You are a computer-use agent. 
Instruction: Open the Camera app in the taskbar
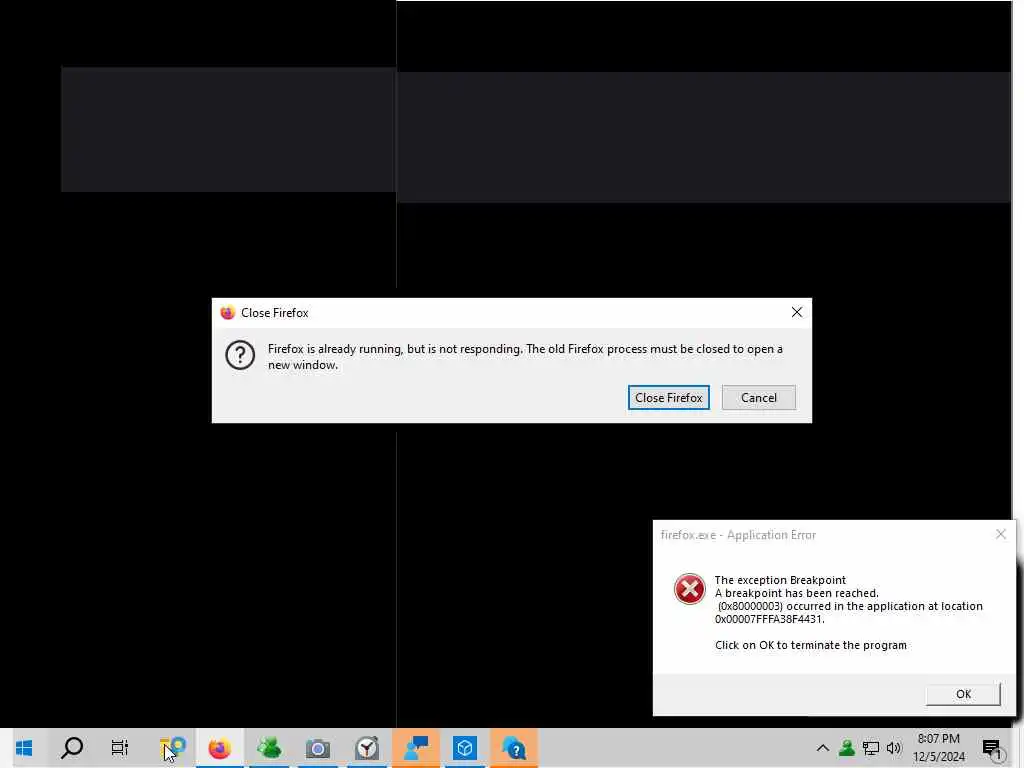click(318, 748)
